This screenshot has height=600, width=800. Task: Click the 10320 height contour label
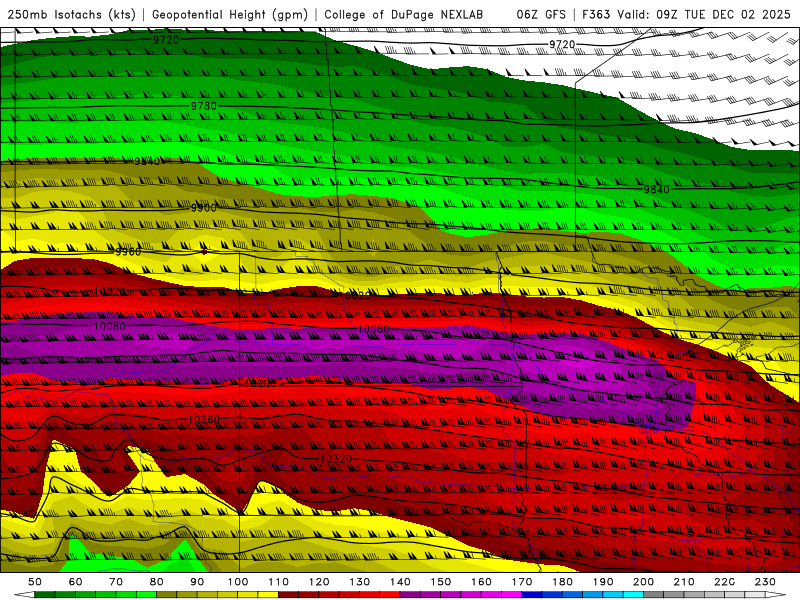point(336,459)
